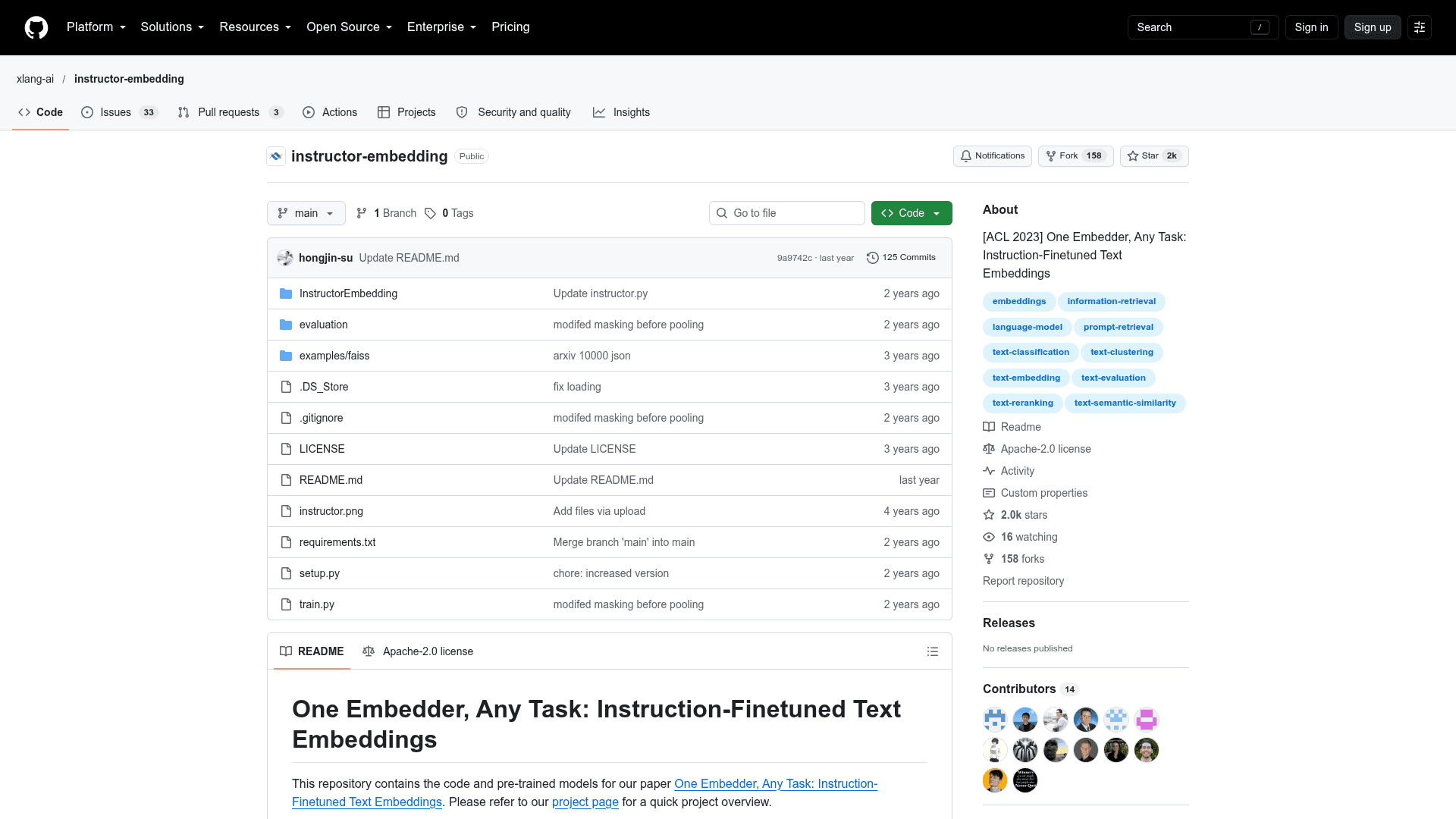Open the setup.py file
1456x819 pixels.
pyautogui.click(x=319, y=573)
